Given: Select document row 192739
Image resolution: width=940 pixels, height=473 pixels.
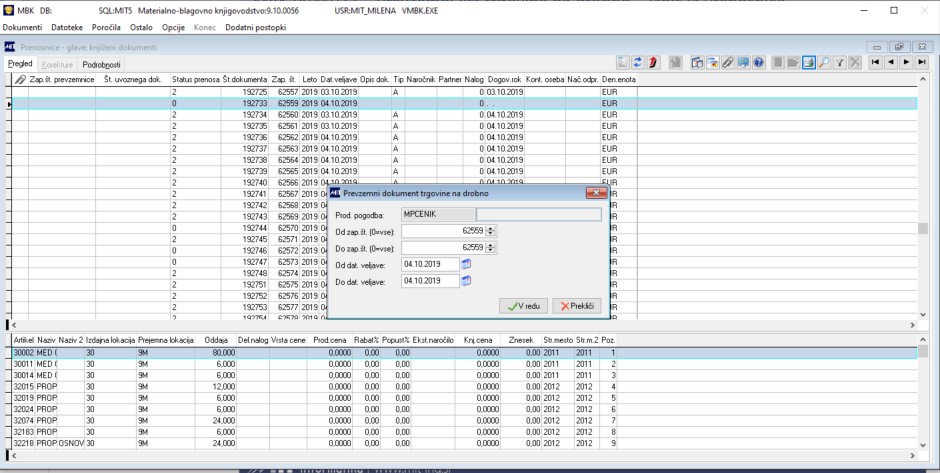Looking at the screenshot, I should point(465,171).
